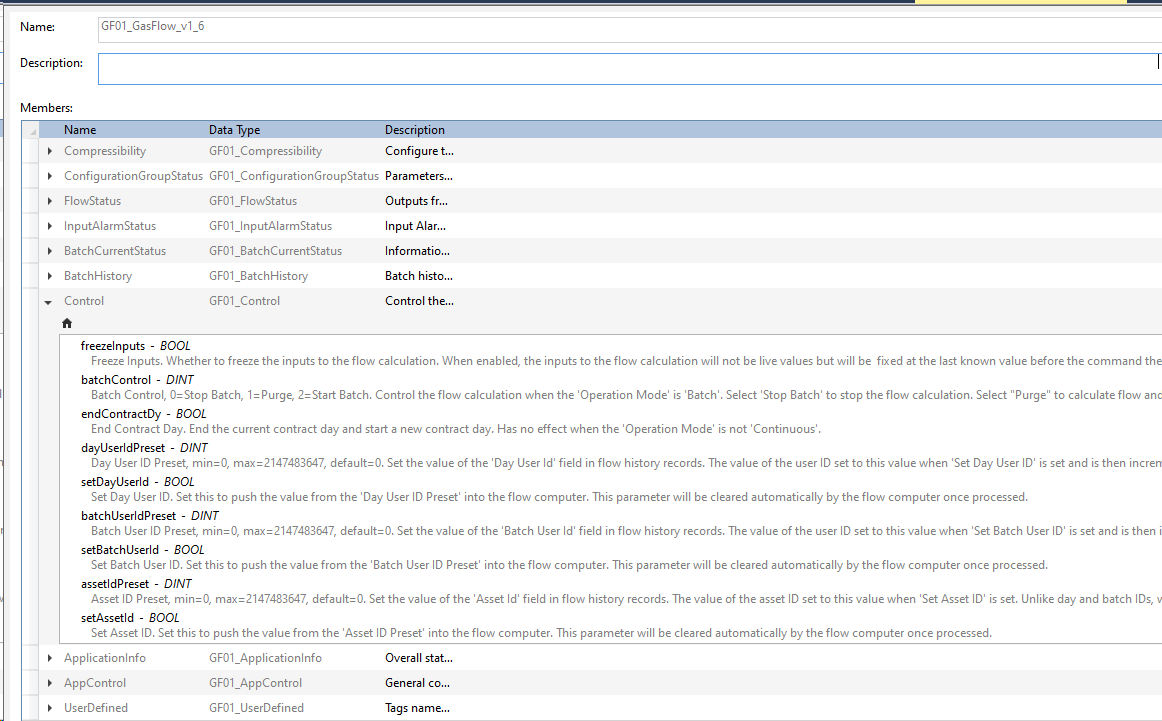The image size is (1162, 721).
Task: Expand the ApplicationInfo member
Action: pos(50,658)
